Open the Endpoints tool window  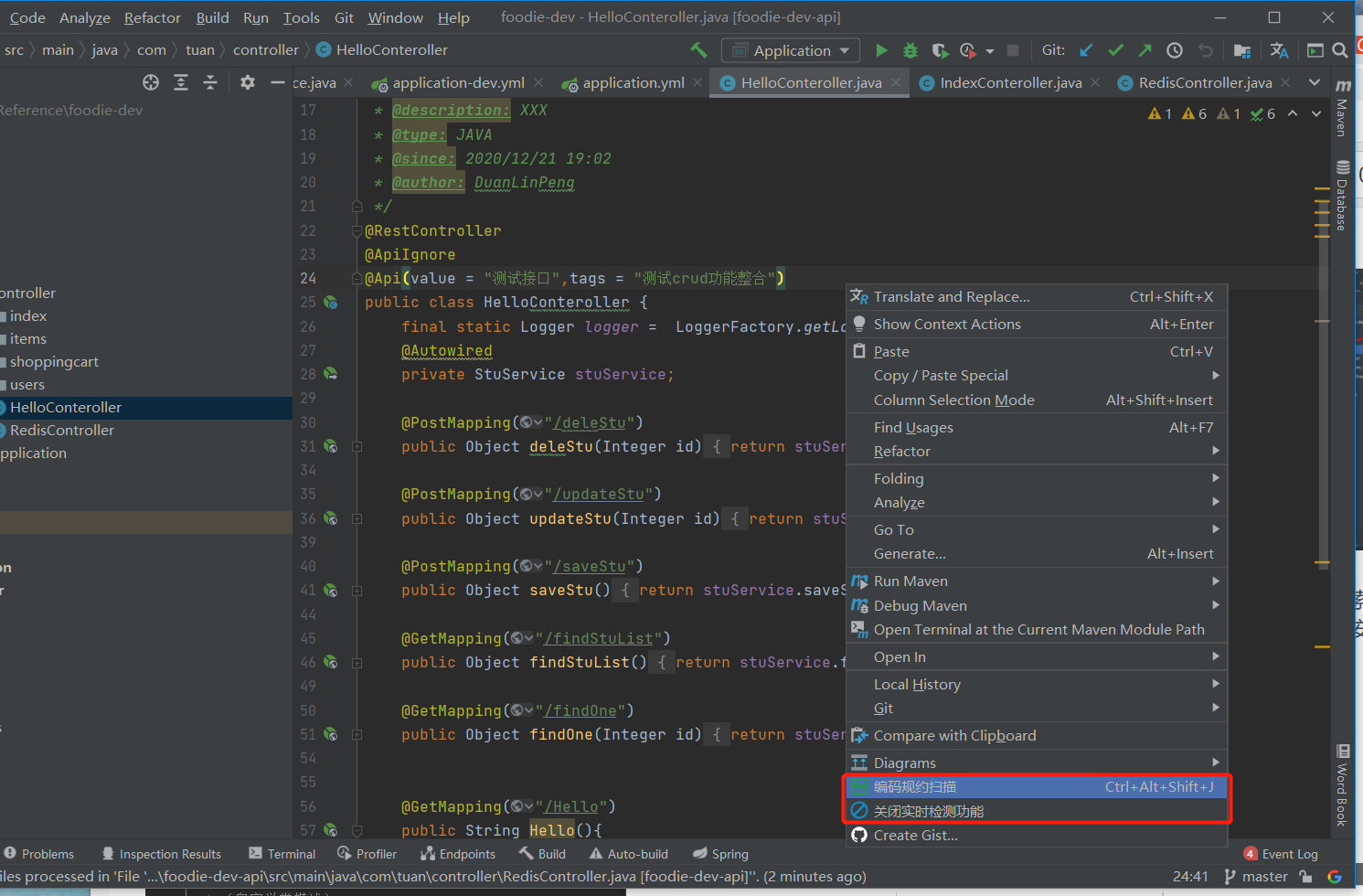pyautogui.click(x=458, y=854)
